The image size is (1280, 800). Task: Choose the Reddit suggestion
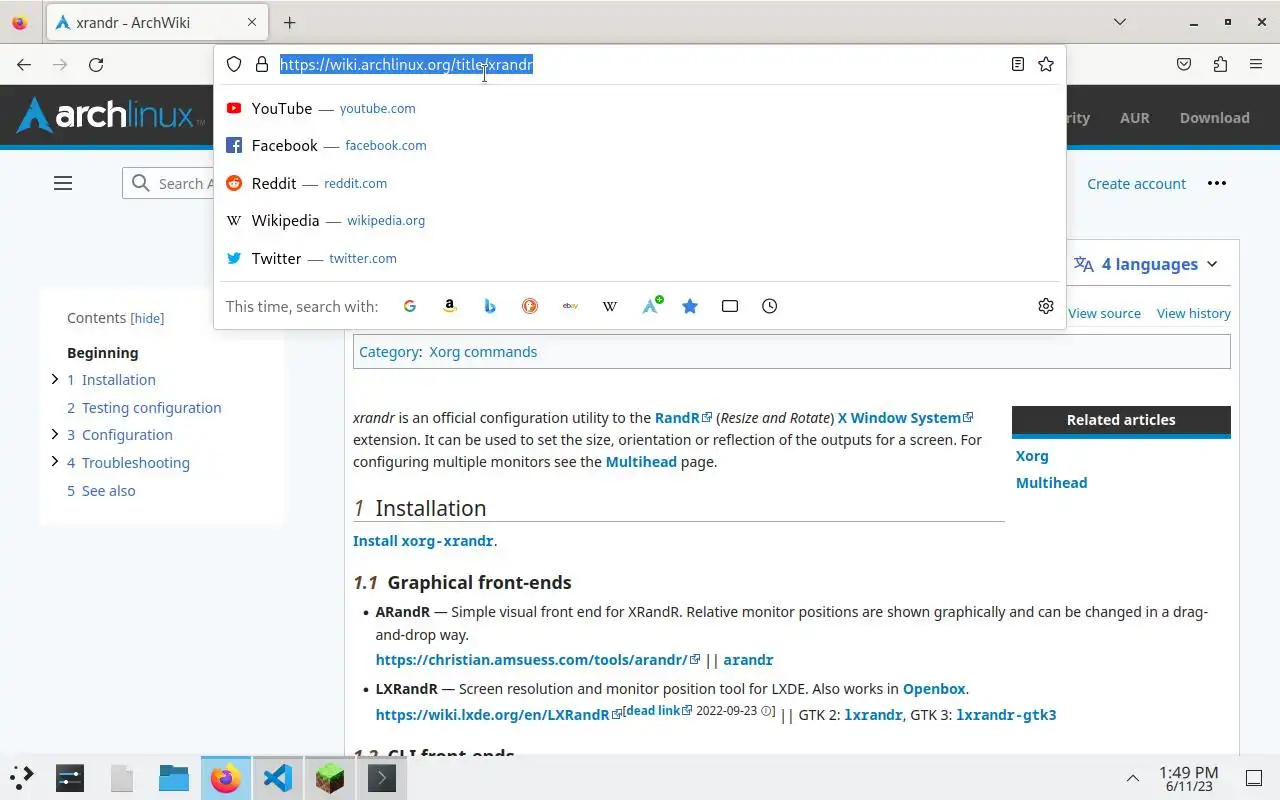[x=640, y=183]
